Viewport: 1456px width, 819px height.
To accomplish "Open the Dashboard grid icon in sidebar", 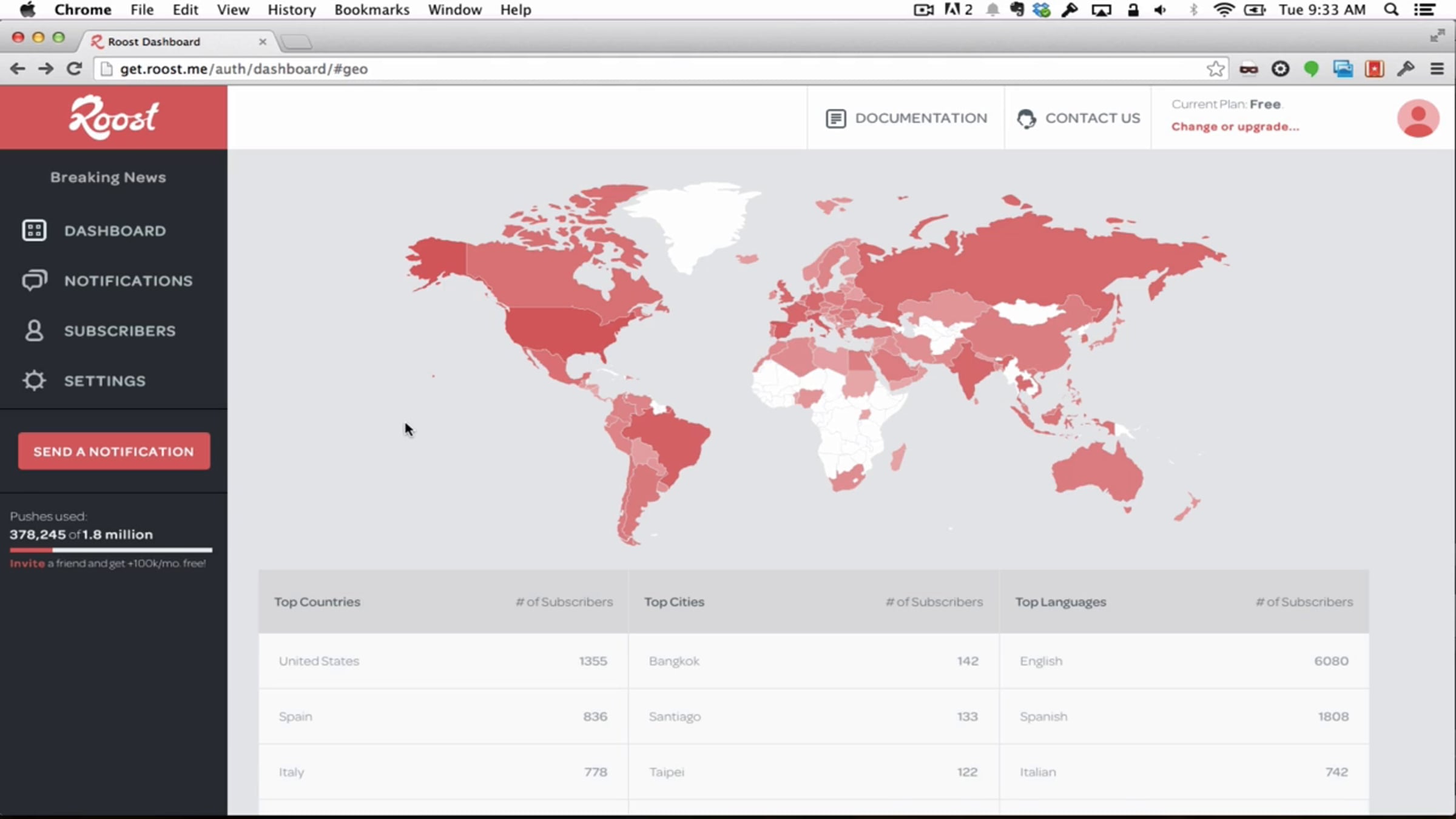I will (34, 231).
